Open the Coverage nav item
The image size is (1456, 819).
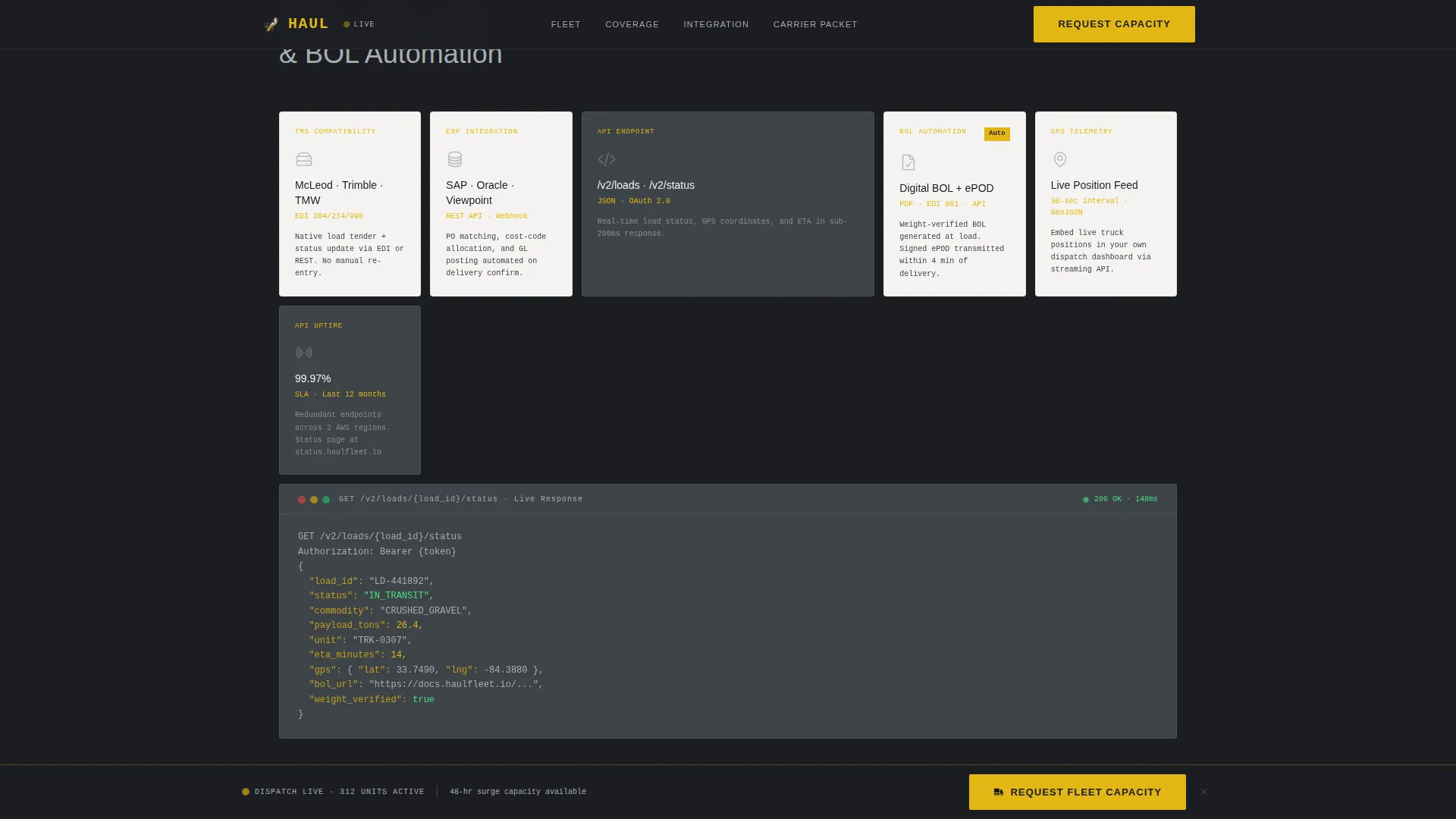pyautogui.click(x=632, y=24)
